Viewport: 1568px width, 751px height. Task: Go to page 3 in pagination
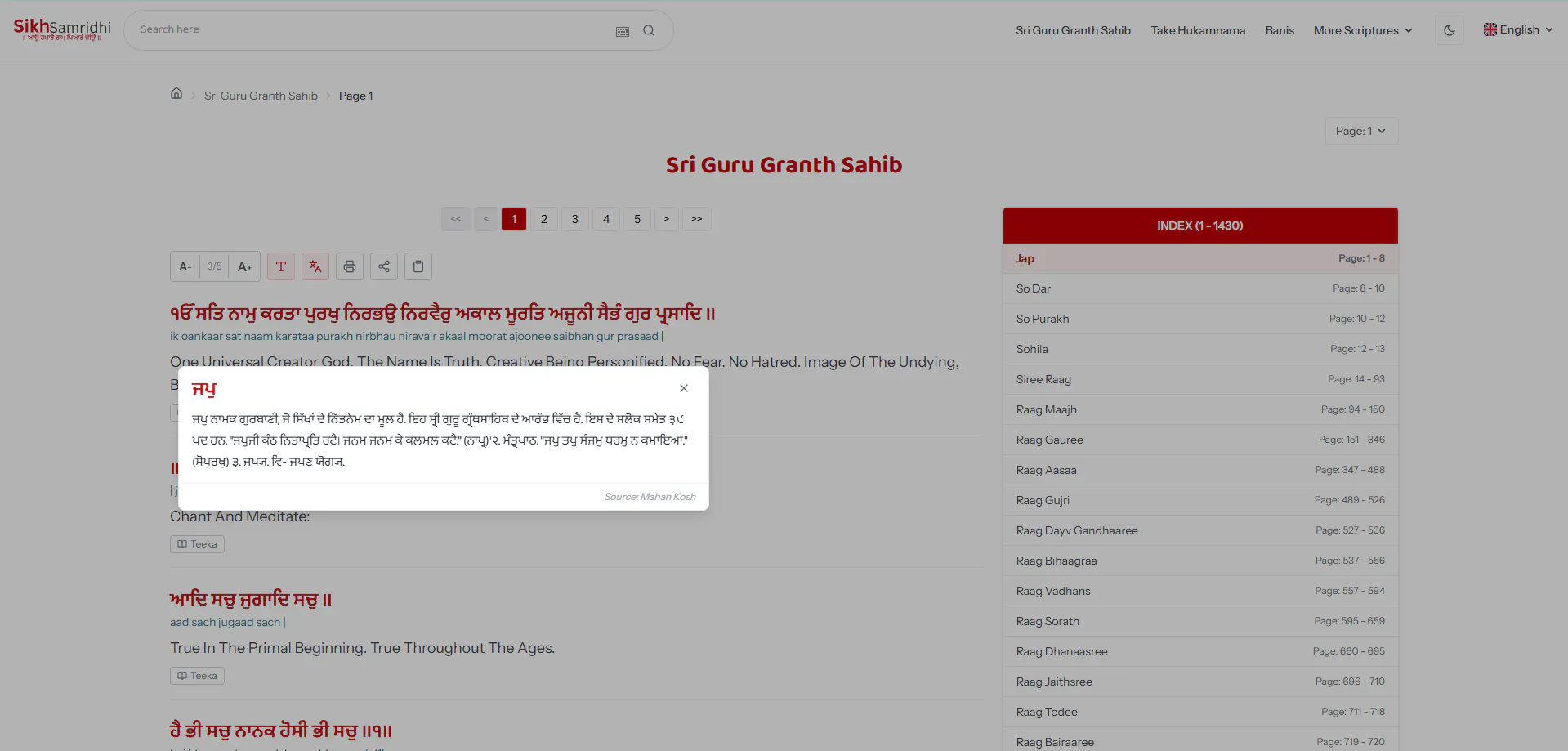pyautogui.click(x=575, y=219)
